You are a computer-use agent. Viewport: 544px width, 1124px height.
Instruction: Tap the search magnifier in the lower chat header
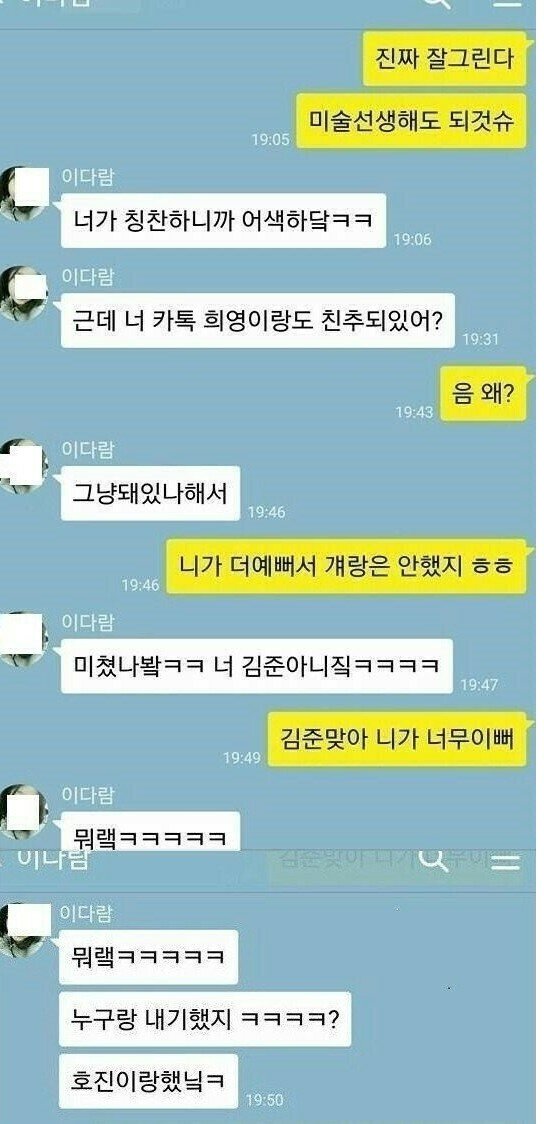pos(432,861)
